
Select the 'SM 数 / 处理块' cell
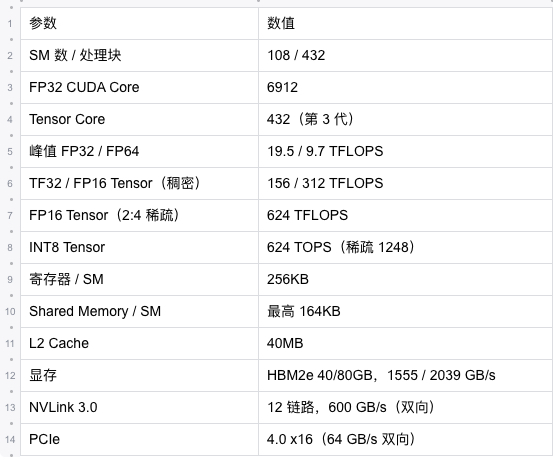click(x=139, y=56)
